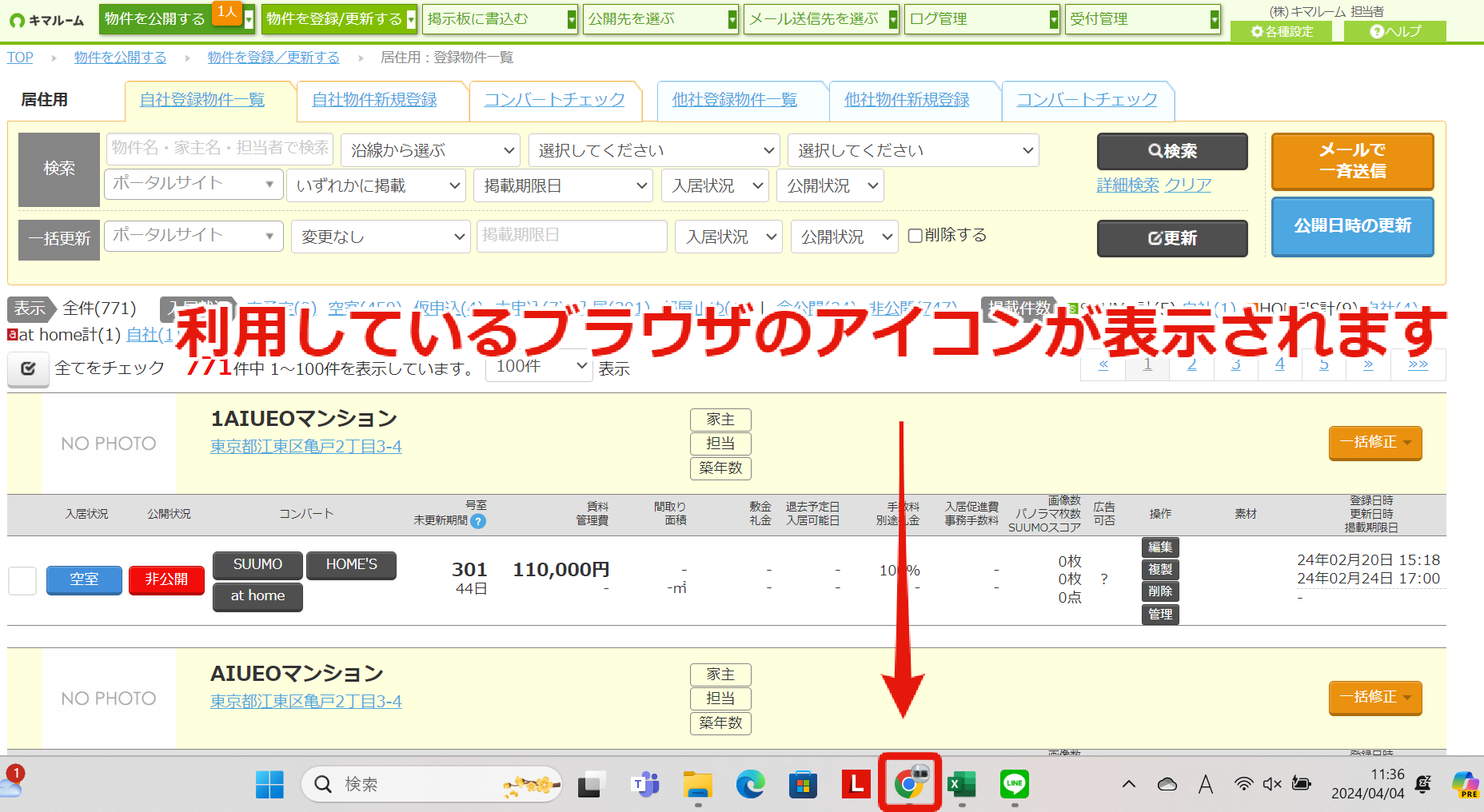Launch Task View from taskbar
Image resolution: width=1484 pixels, height=812 pixels.
pyautogui.click(x=591, y=785)
